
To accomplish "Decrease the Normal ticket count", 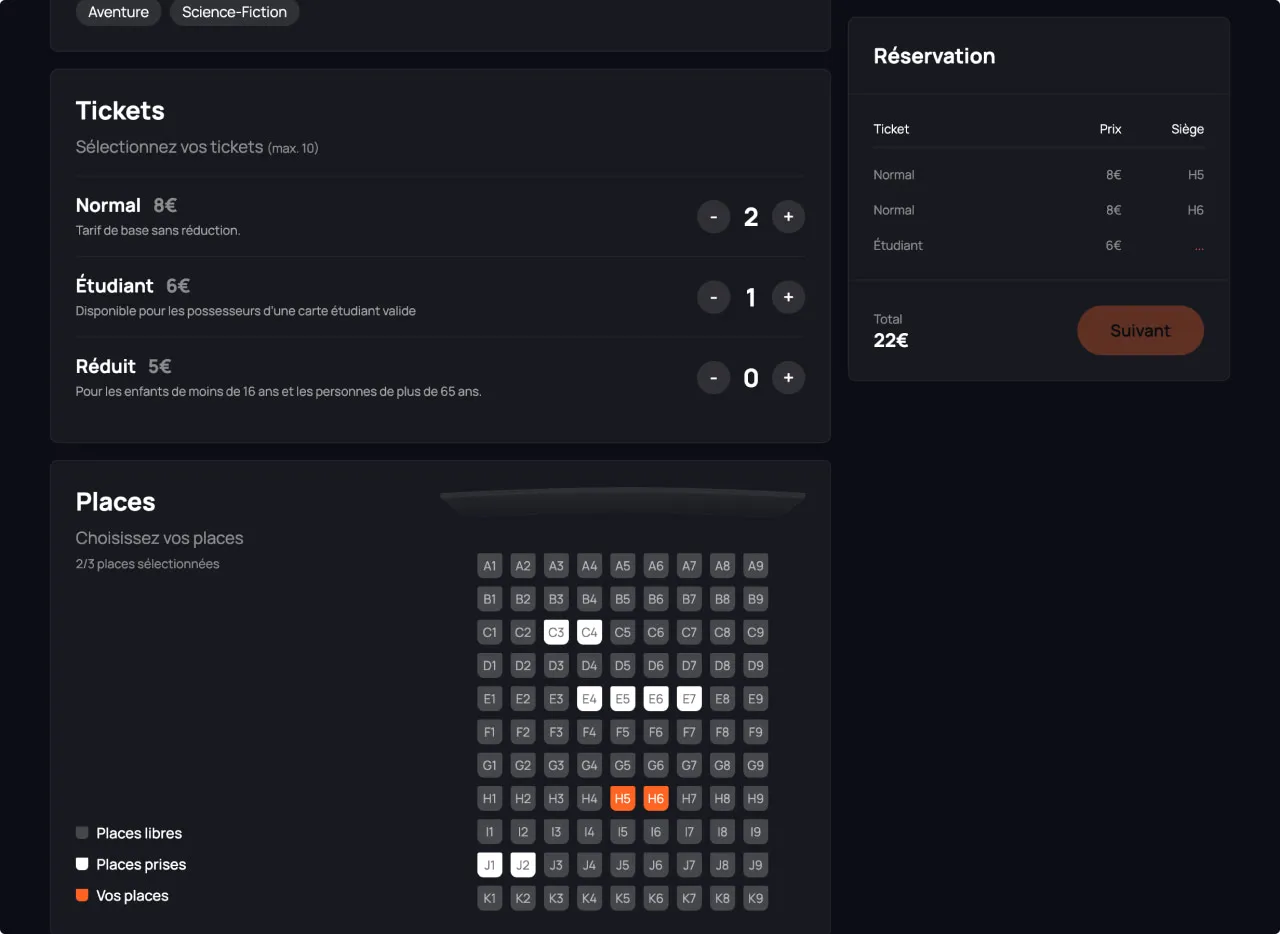I will pos(714,217).
